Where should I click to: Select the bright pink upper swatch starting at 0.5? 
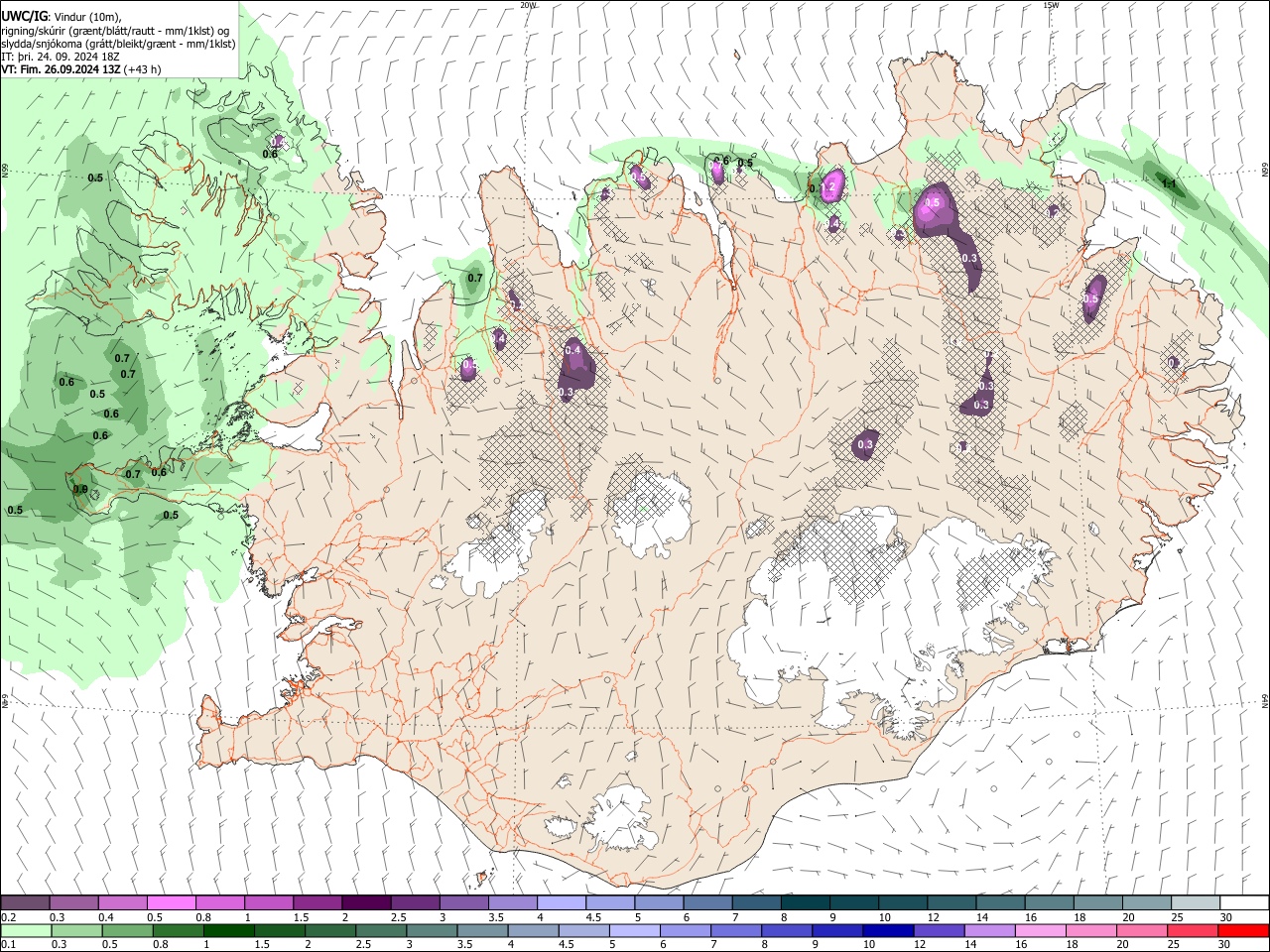point(171,902)
